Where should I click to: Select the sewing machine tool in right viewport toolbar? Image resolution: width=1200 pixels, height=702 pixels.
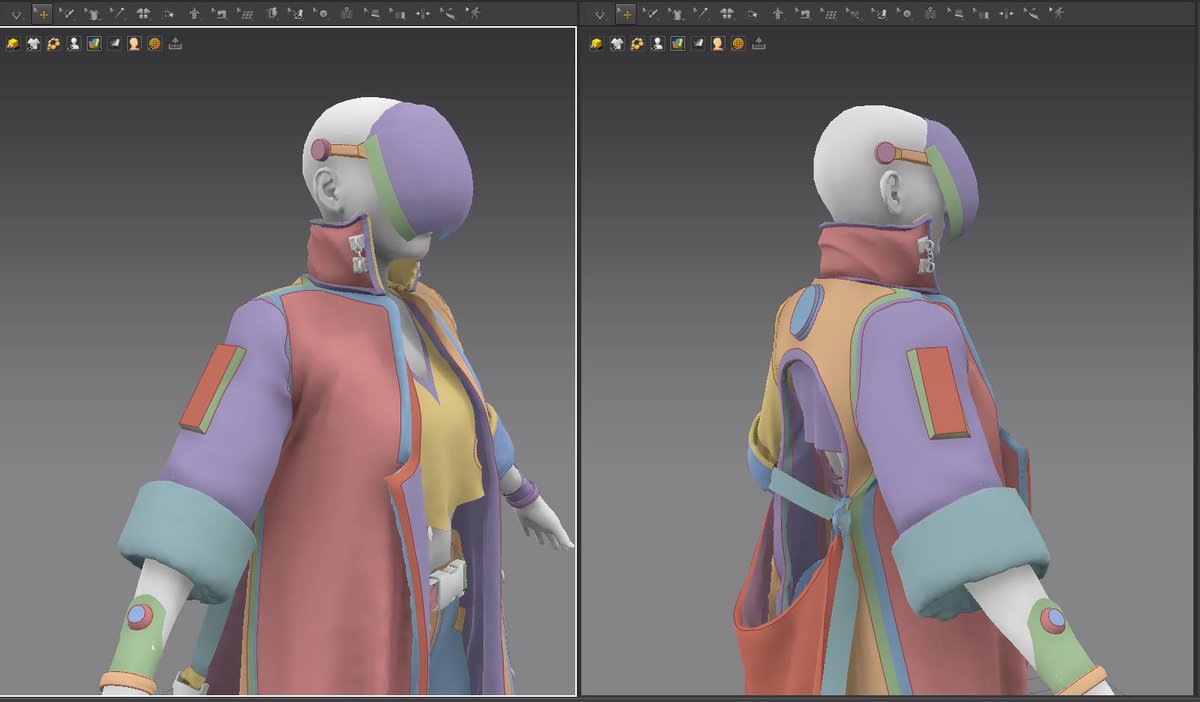803,14
